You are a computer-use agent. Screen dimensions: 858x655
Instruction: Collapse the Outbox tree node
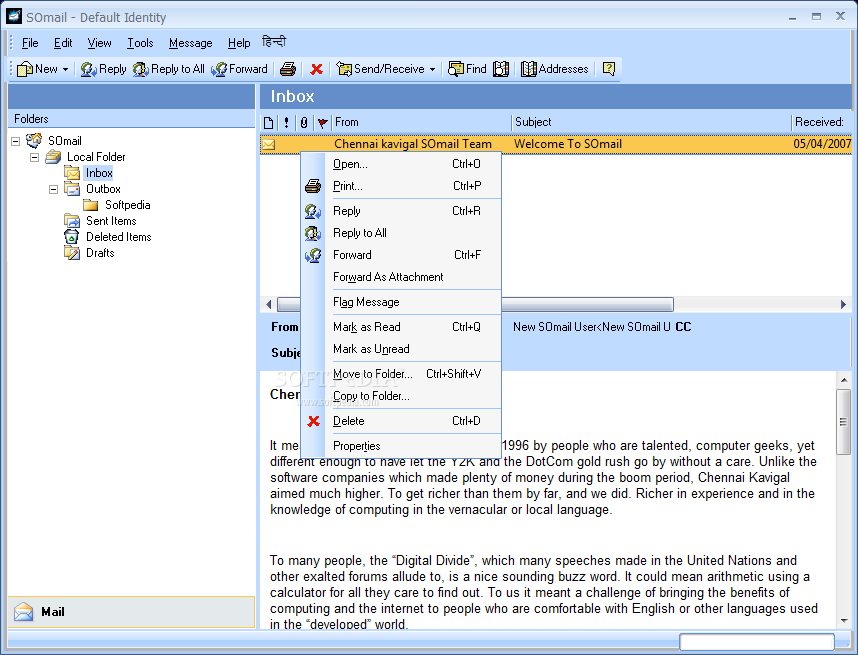coord(53,189)
